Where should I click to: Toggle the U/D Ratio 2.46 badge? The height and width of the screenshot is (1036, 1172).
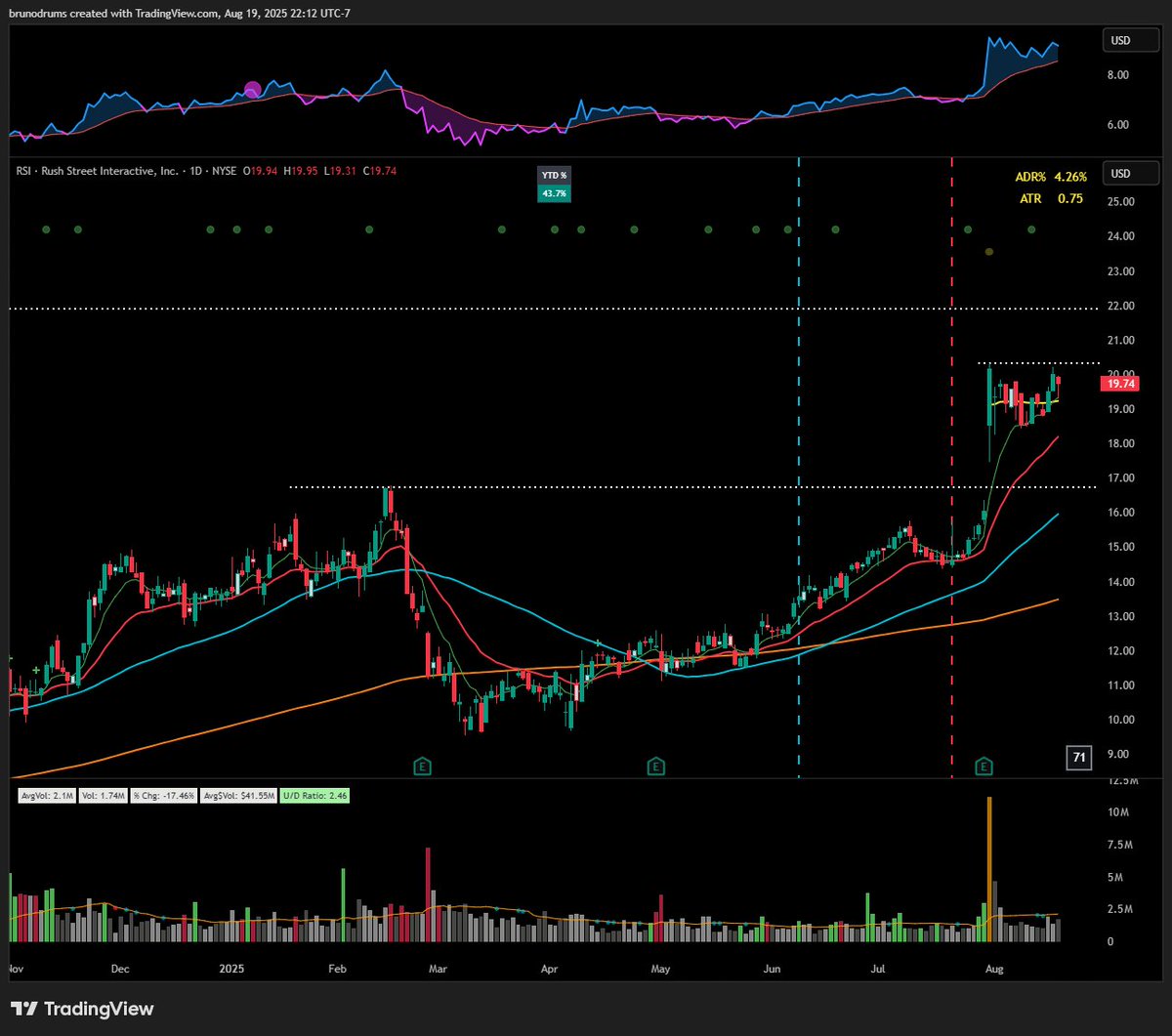pos(313,795)
